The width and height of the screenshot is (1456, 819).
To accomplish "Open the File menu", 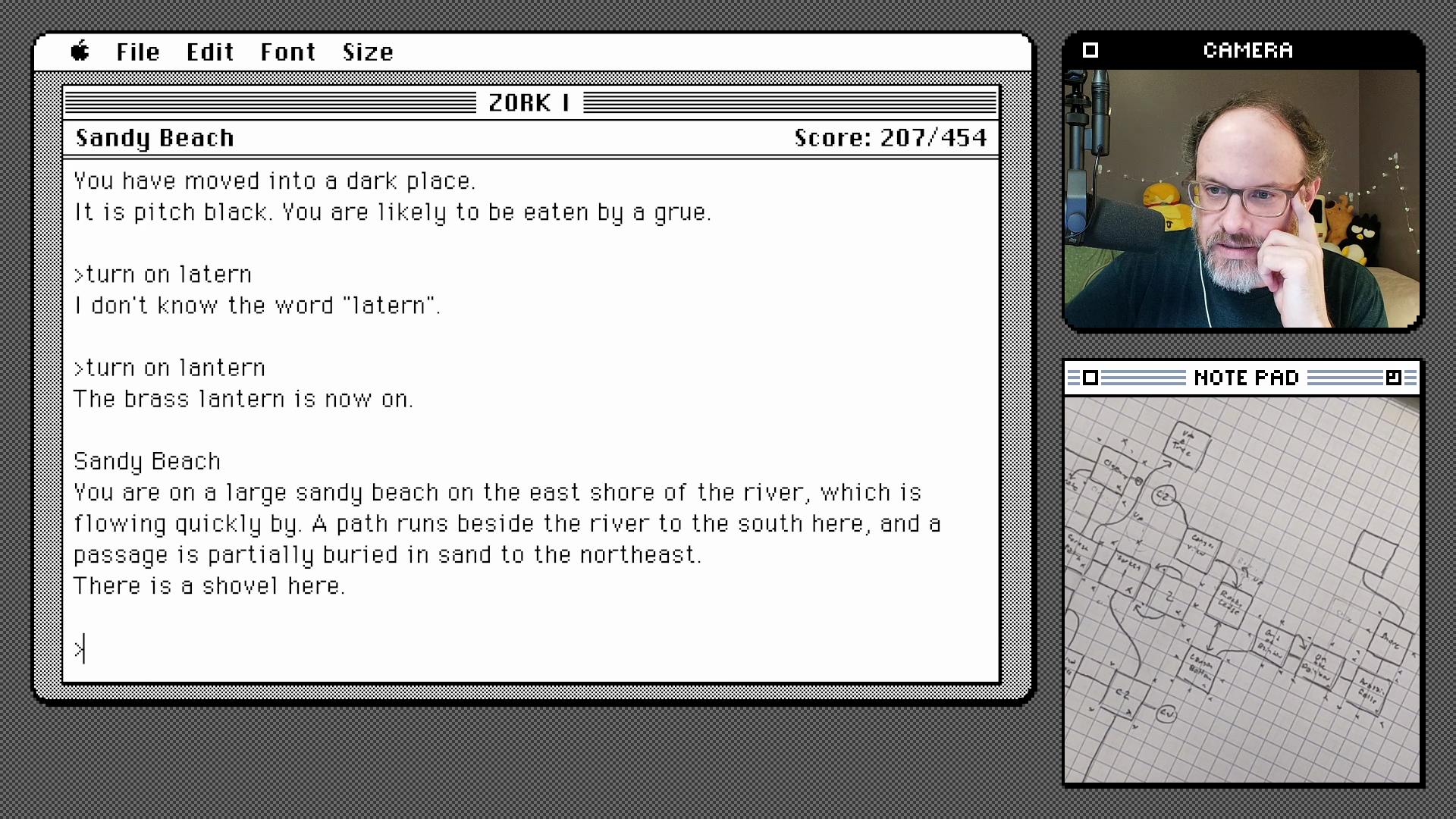I will 138,52.
